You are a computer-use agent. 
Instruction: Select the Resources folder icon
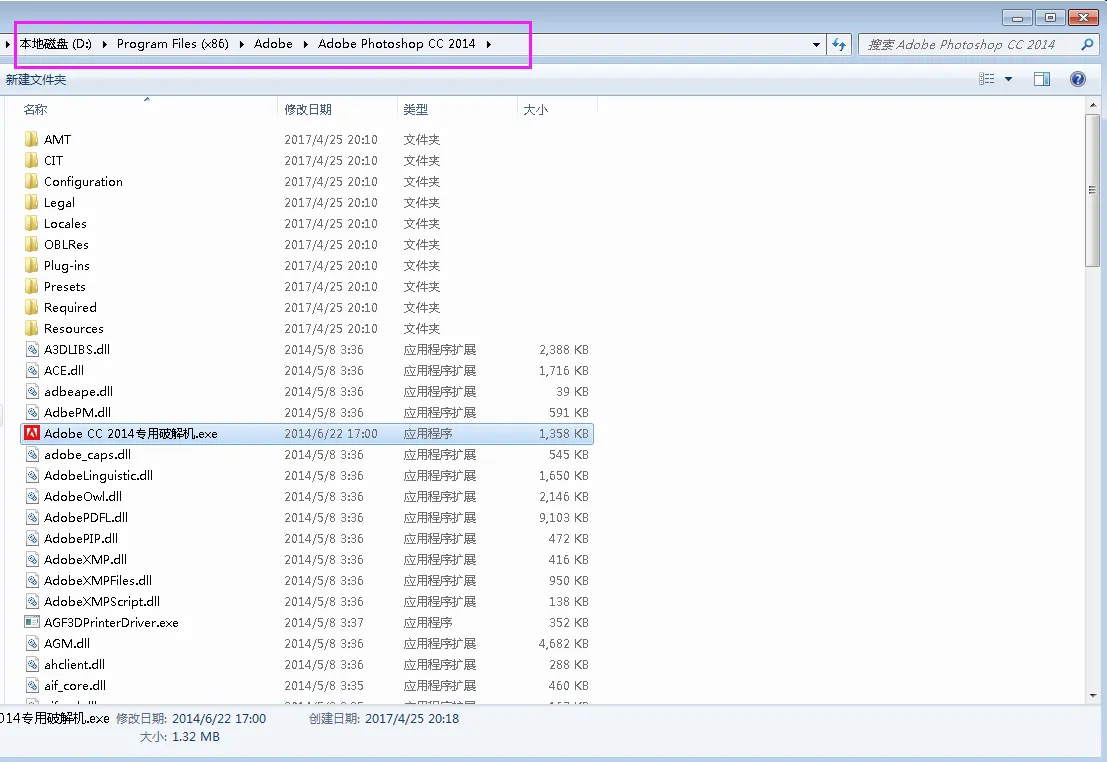[x=31, y=328]
